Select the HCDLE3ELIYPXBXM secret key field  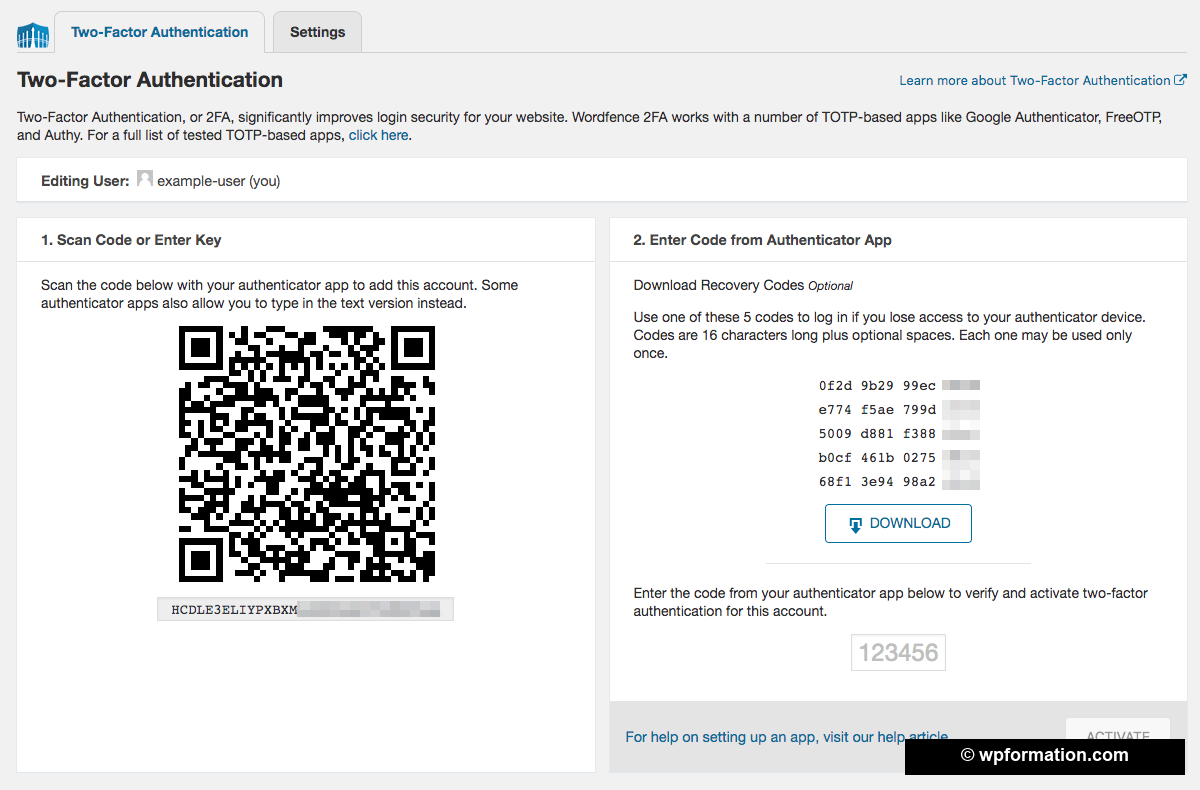pyautogui.click(x=305, y=609)
